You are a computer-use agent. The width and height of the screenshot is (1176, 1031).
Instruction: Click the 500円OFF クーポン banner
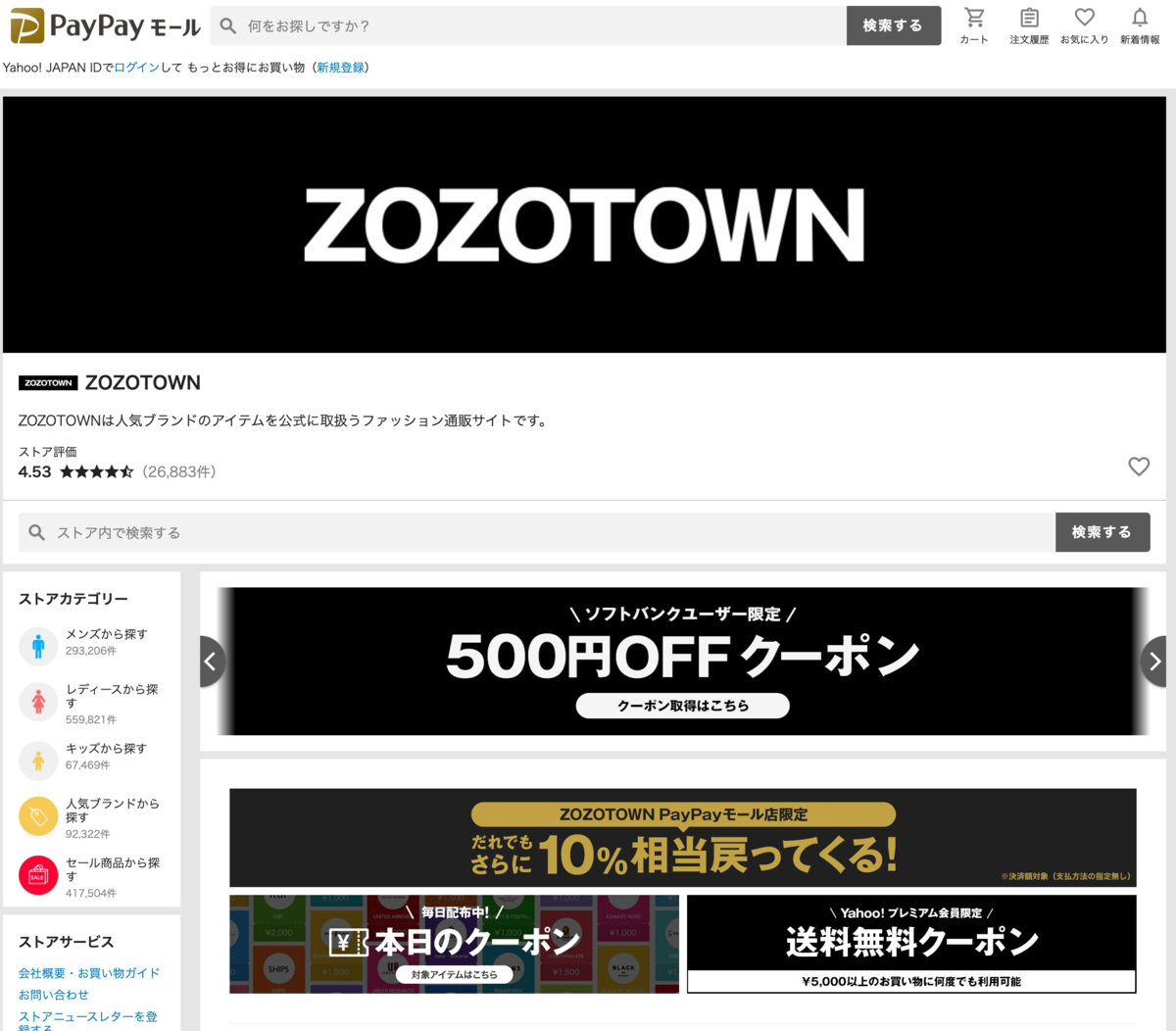click(x=683, y=662)
